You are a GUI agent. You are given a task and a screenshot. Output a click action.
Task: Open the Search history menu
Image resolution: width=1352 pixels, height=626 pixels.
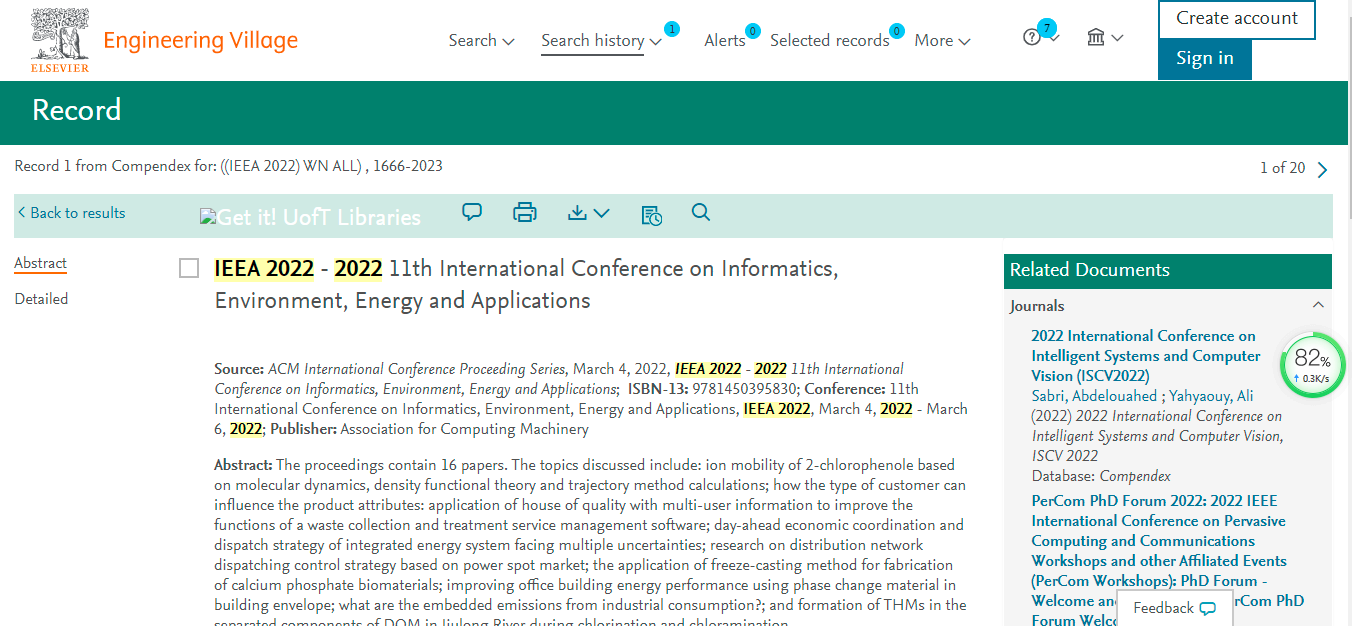601,41
